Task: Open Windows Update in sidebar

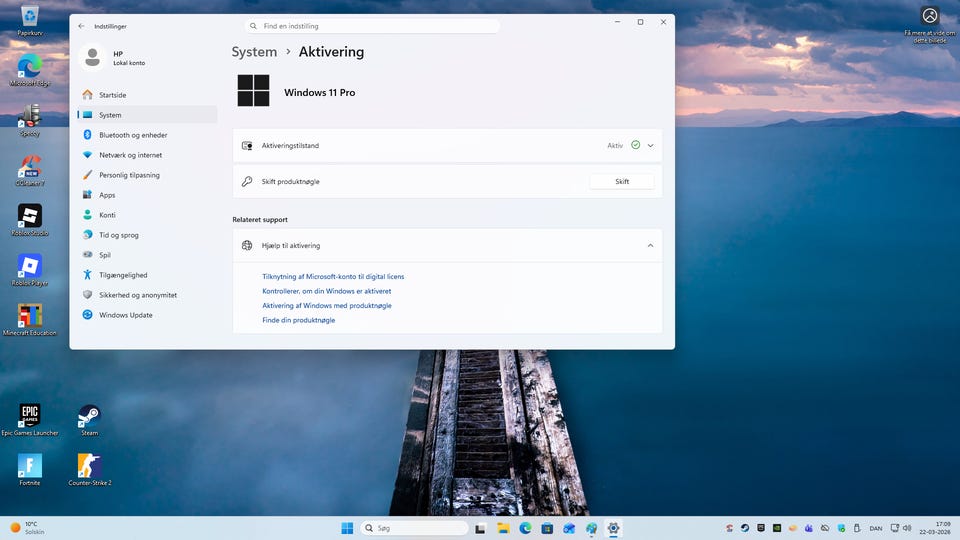Action: (x=125, y=315)
